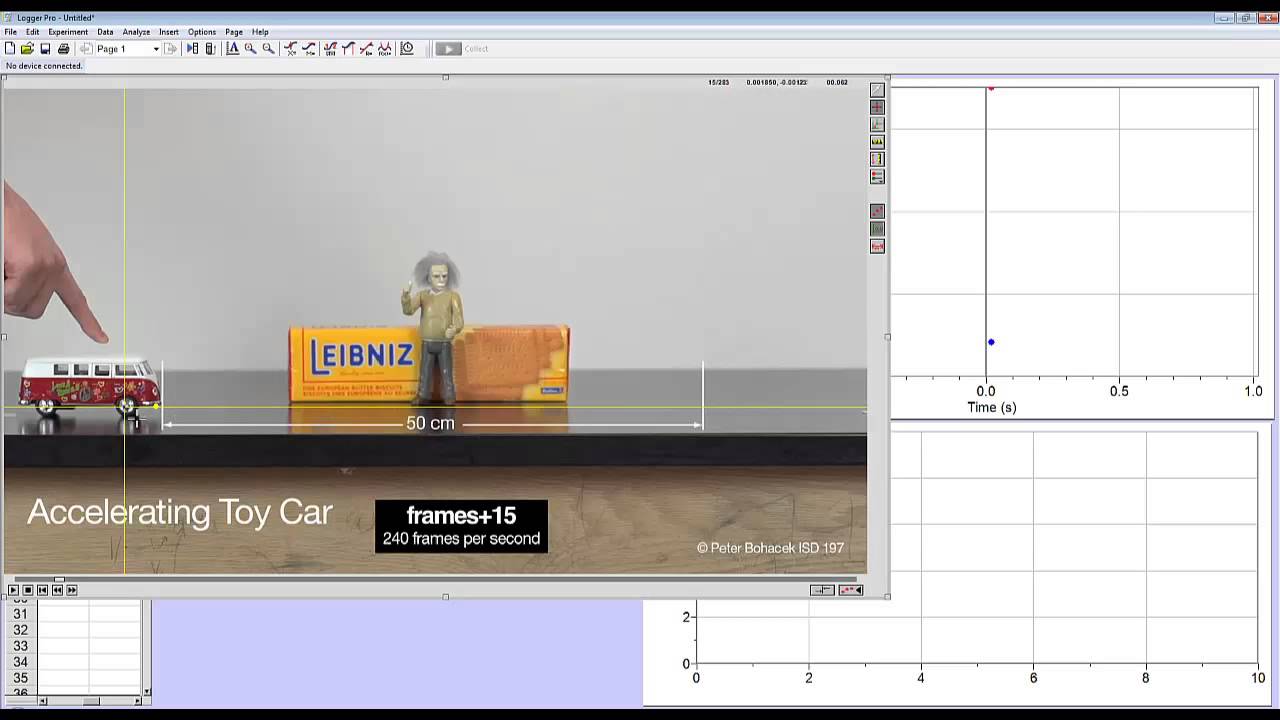Select row 33 in the data table
The width and height of the screenshot is (1280, 720).
20,646
